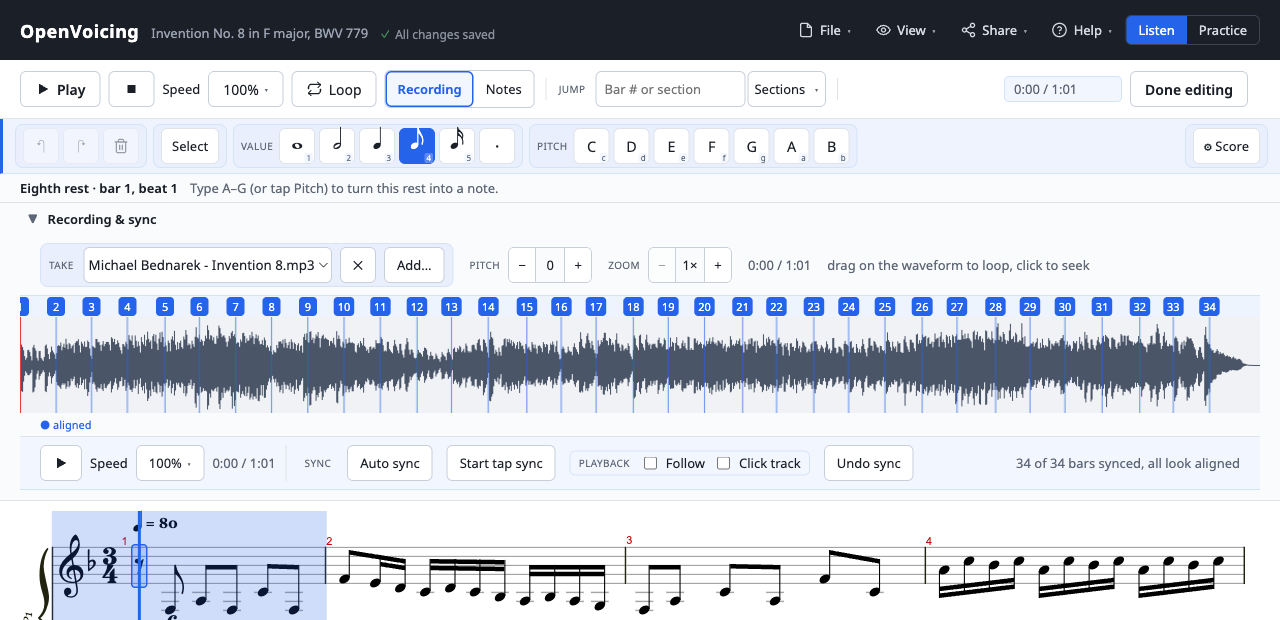1280x620 pixels.
Task: Click the selected eighth rest in bar 1
Action: tap(140, 567)
